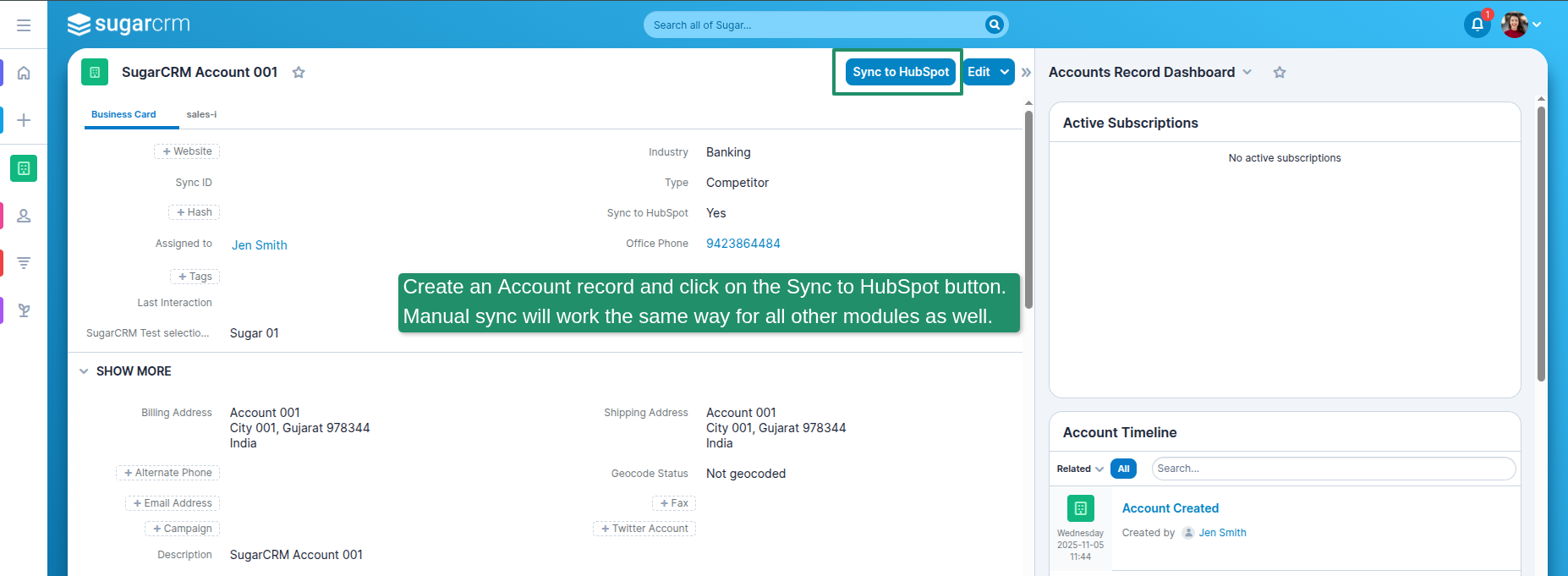Select the Industry value Banking
The width and height of the screenshot is (1568, 576).
pos(728,152)
